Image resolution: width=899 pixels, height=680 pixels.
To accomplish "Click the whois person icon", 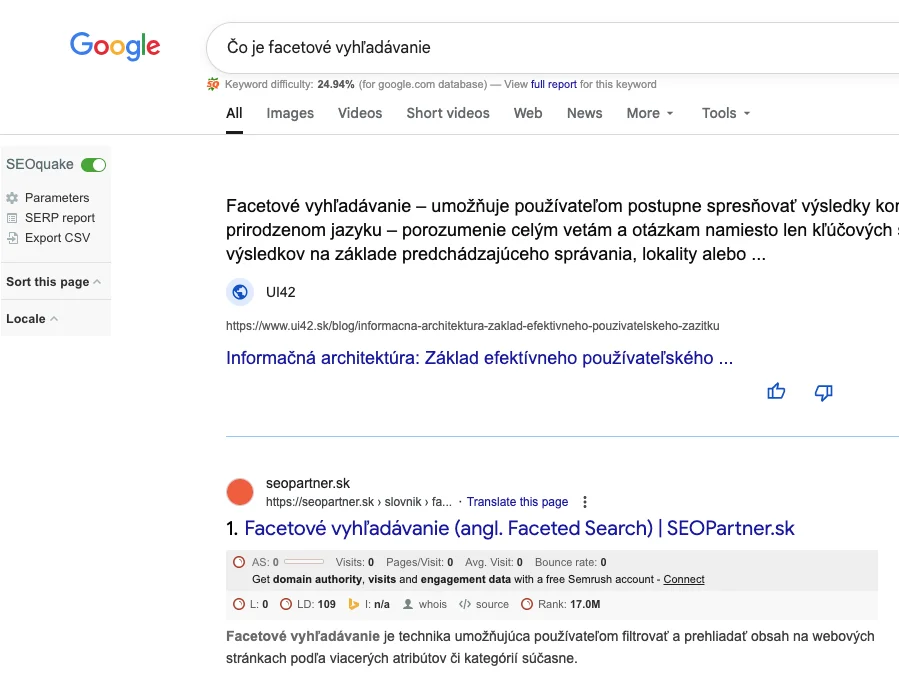I will coord(407,604).
